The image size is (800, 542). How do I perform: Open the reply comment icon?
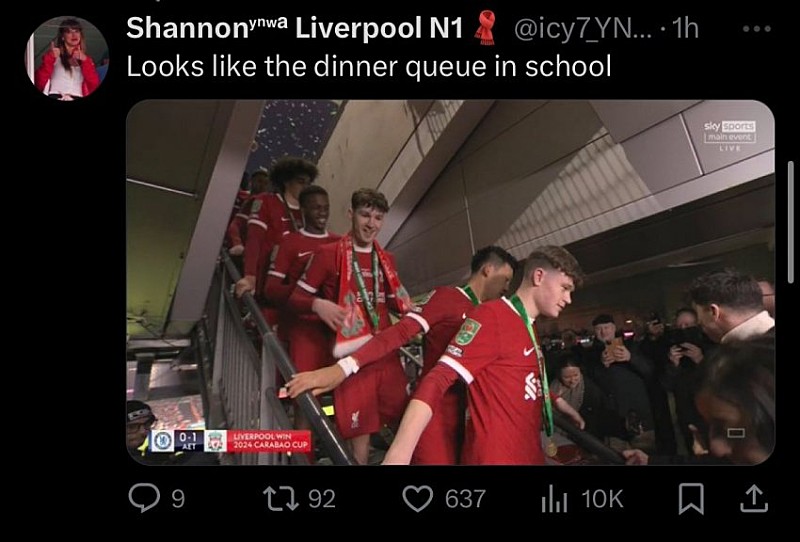144,498
